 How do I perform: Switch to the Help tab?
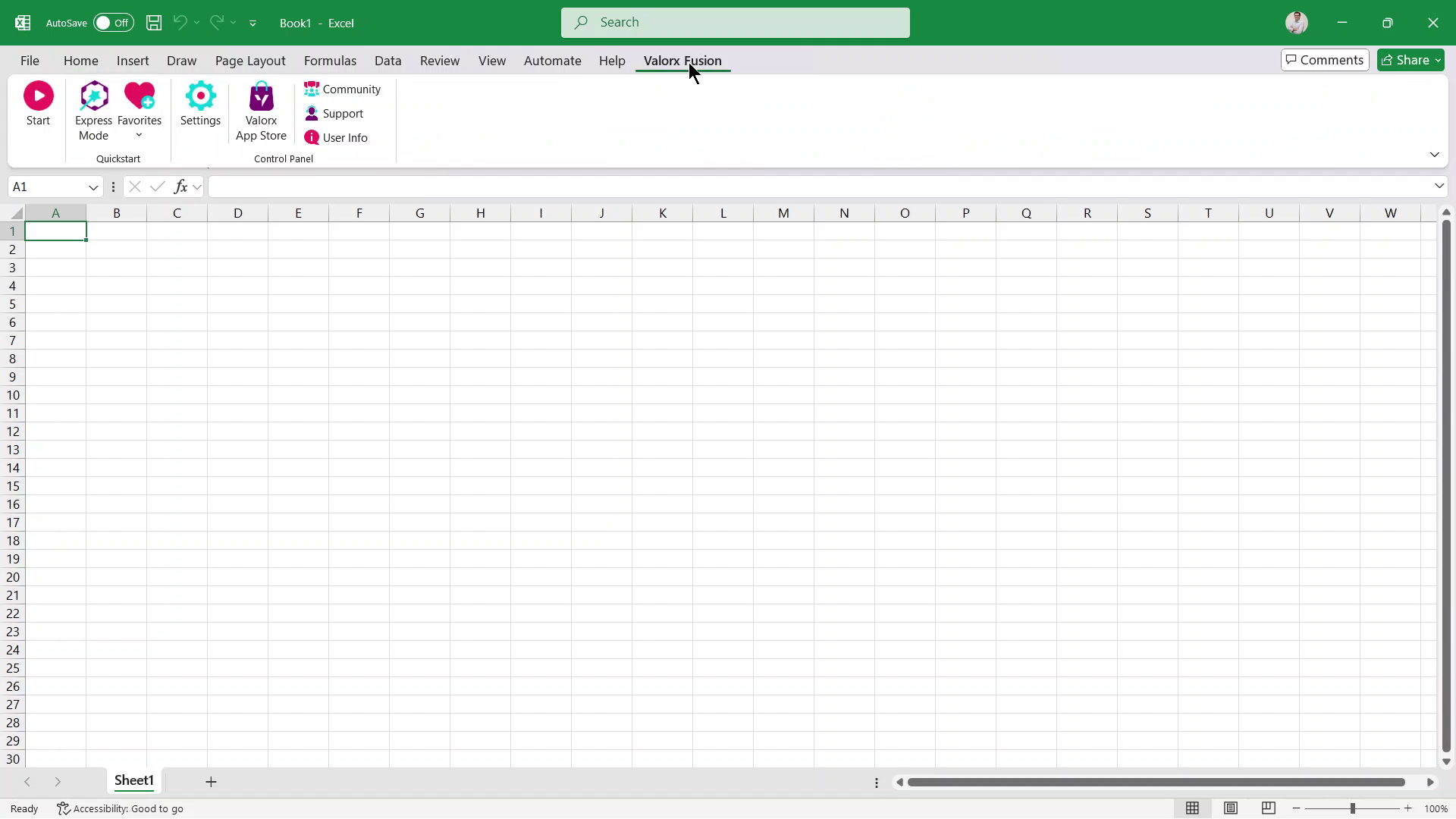[612, 61]
